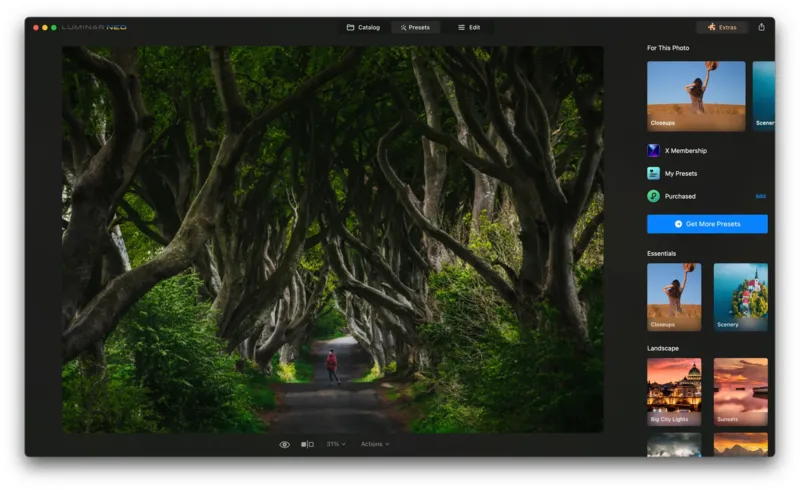Image resolution: width=800 pixels, height=490 pixels.
Task: Expand the Actions dropdown menu
Action: [375, 444]
